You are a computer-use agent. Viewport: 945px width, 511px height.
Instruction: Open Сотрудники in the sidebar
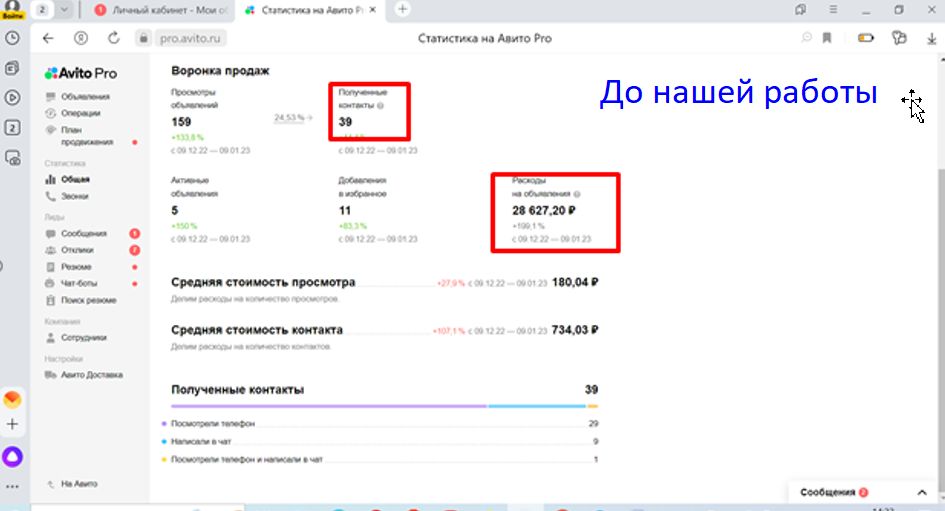click(x=83, y=337)
